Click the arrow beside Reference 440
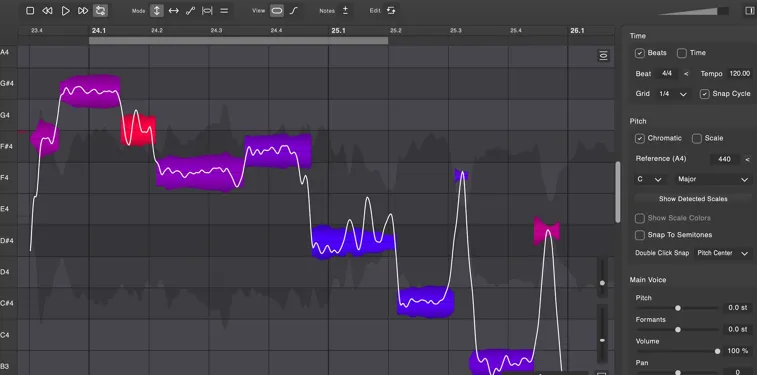 click(x=747, y=159)
